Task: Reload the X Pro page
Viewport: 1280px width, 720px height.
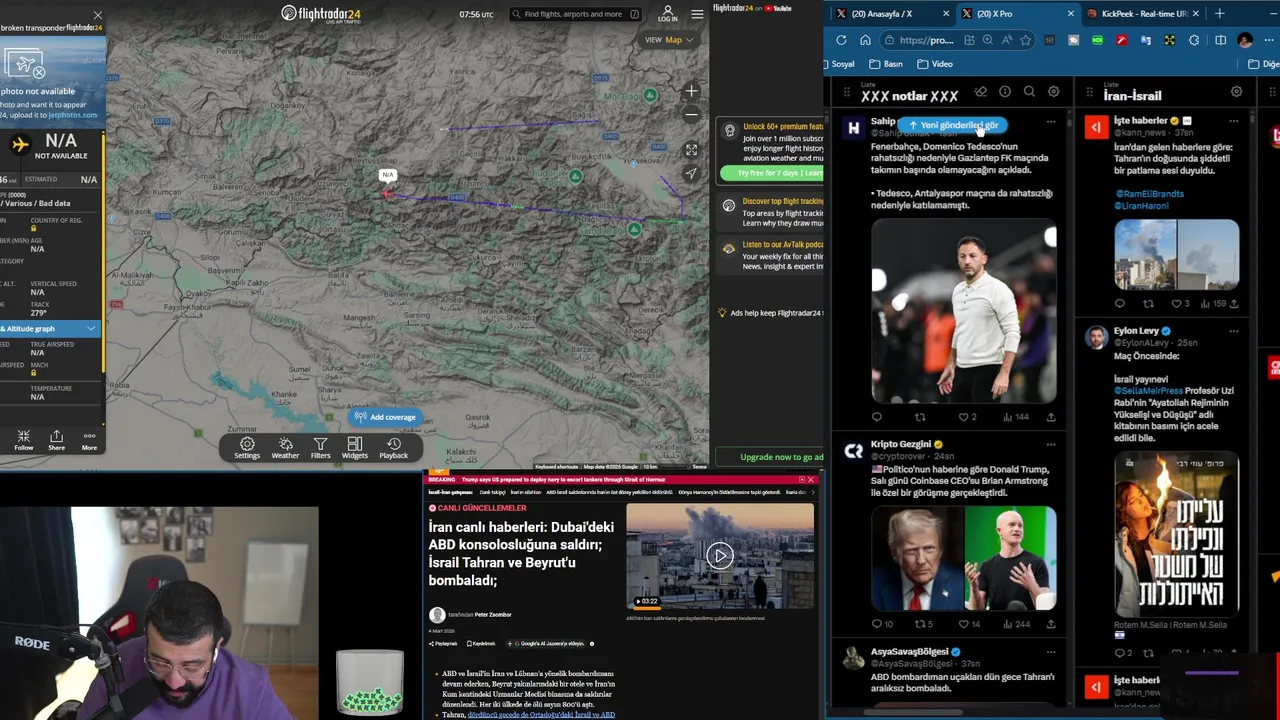Action: (x=841, y=40)
